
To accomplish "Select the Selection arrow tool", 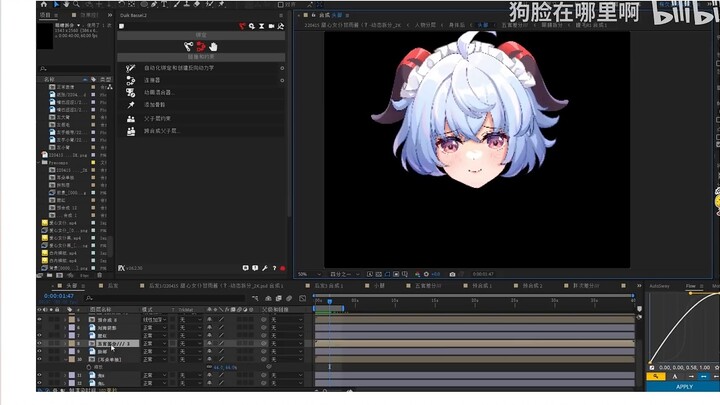I will 56,4.
